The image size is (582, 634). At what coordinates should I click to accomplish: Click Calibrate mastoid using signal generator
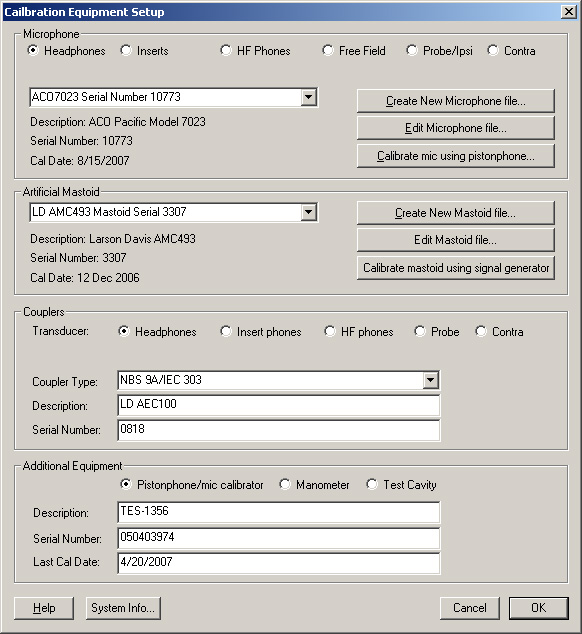(455, 268)
